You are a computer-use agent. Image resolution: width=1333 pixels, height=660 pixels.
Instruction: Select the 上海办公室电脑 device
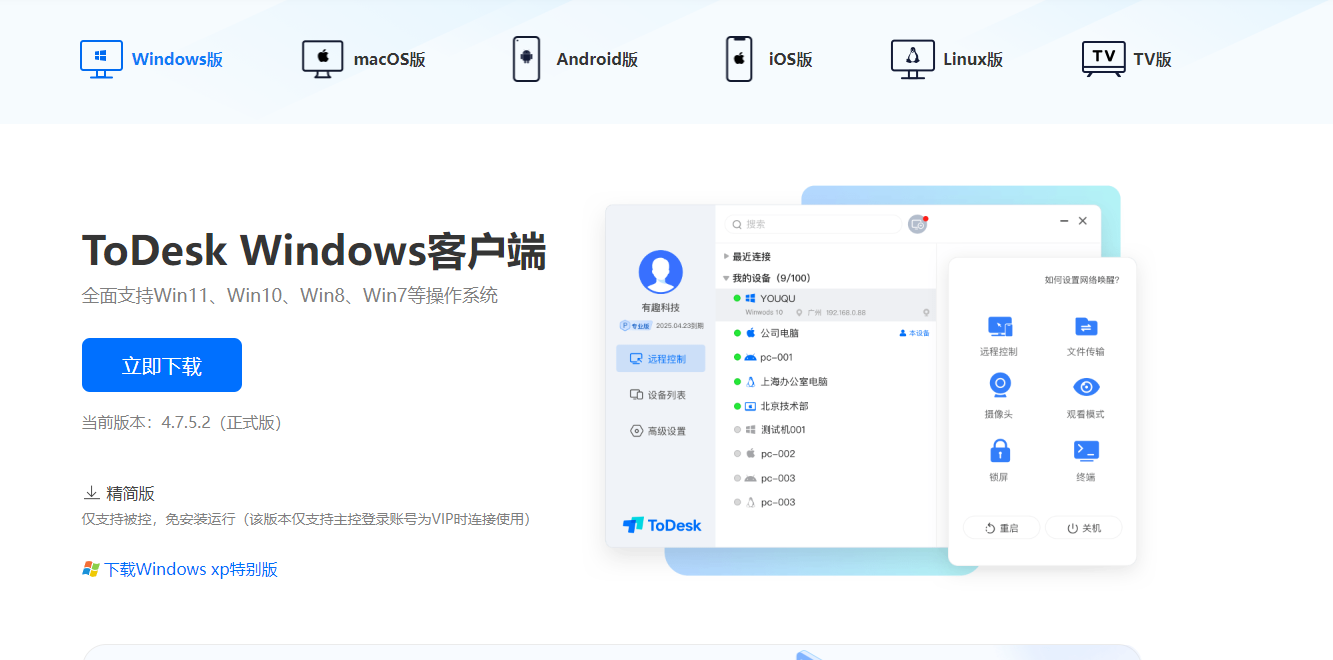[826, 381]
